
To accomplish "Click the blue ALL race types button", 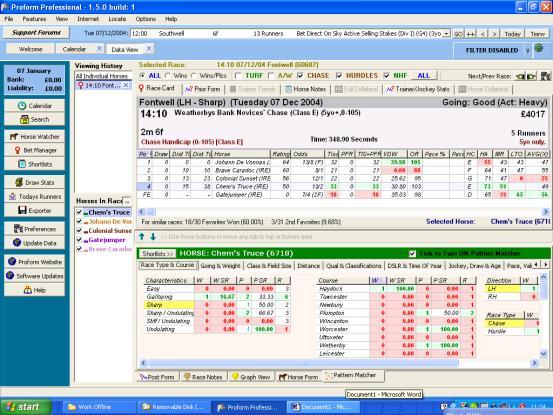I will click(424, 75).
